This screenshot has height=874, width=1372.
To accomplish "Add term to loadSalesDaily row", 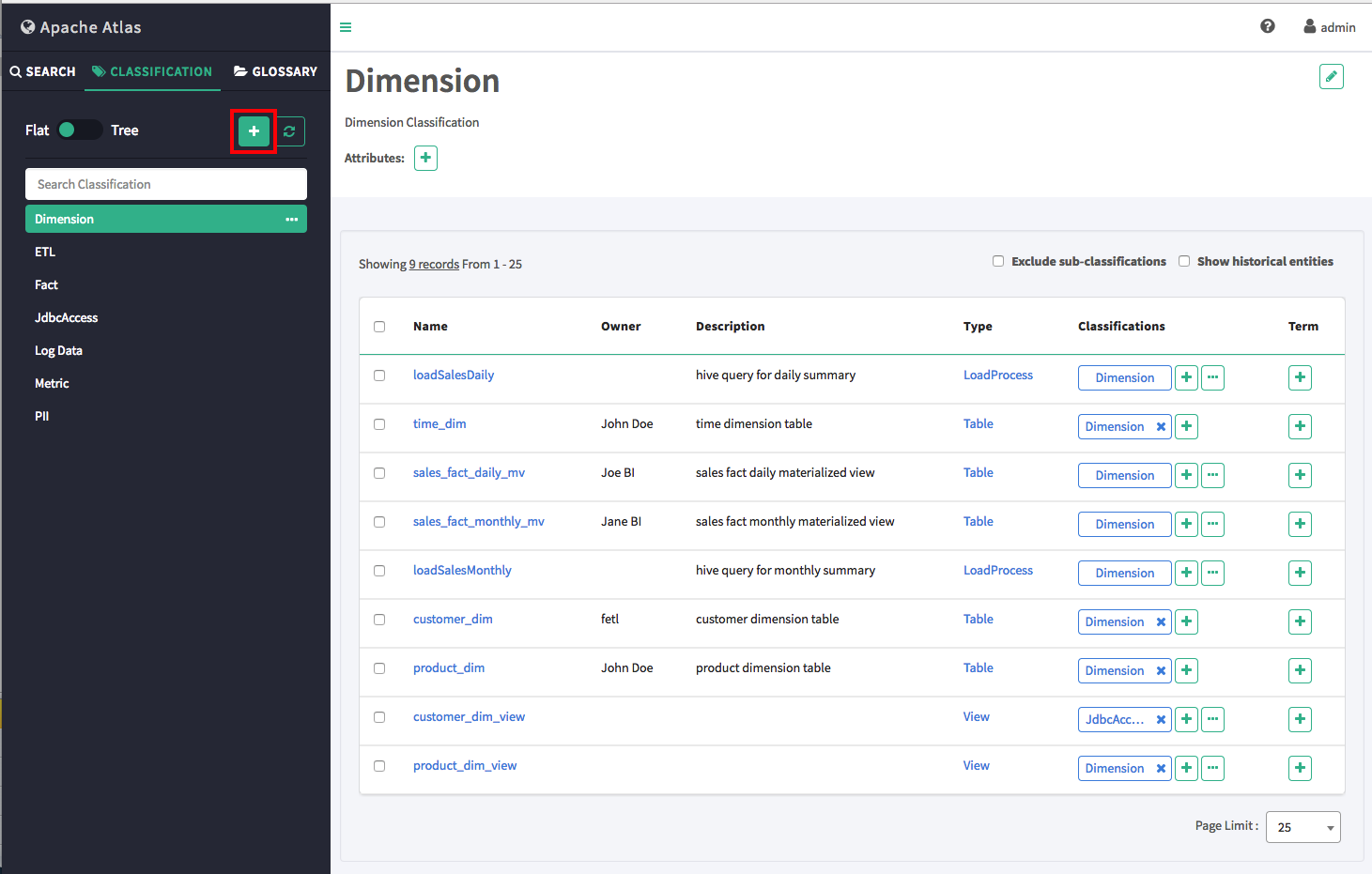I will pyautogui.click(x=1300, y=377).
